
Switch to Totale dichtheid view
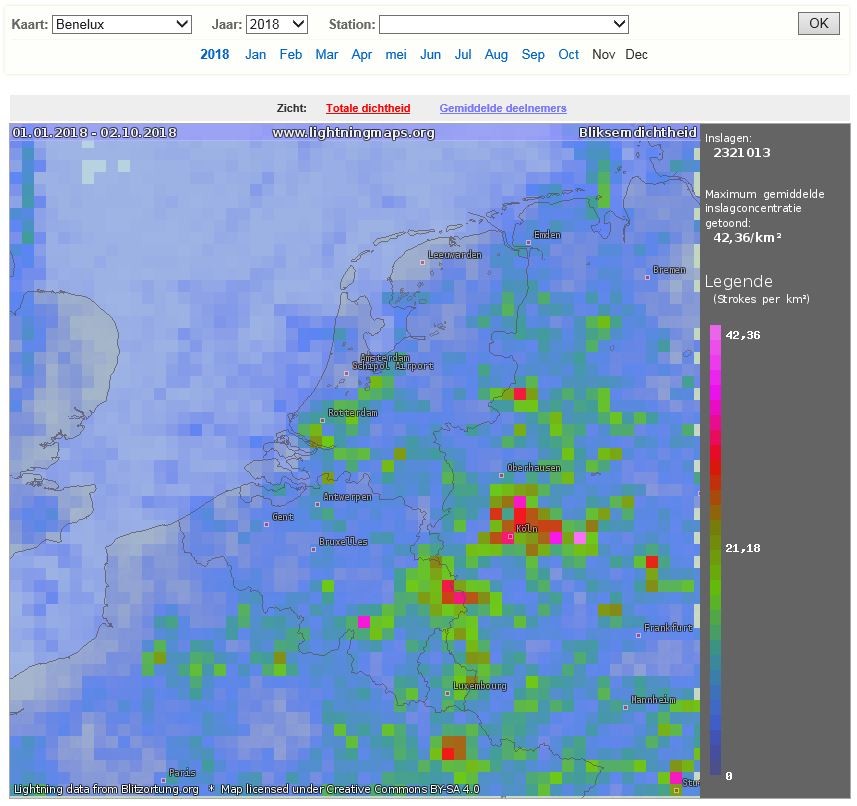coord(368,108)
